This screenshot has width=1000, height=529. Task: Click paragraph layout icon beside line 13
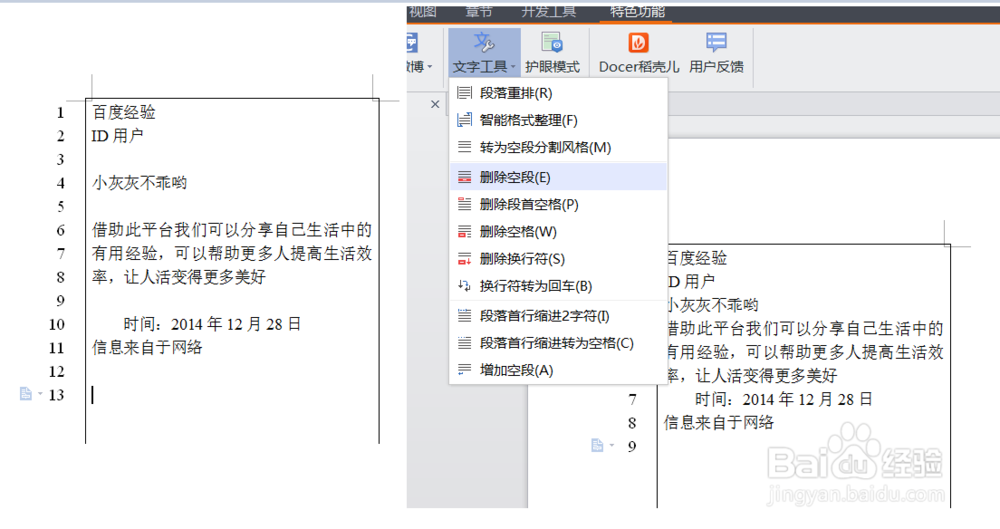26,394
